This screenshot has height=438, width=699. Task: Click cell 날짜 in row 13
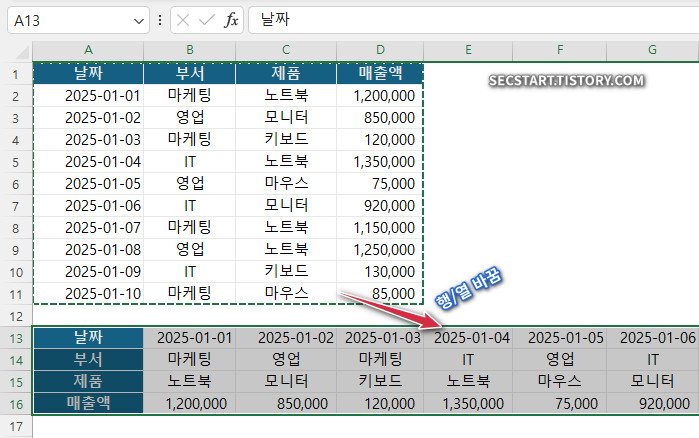[88, 338]
